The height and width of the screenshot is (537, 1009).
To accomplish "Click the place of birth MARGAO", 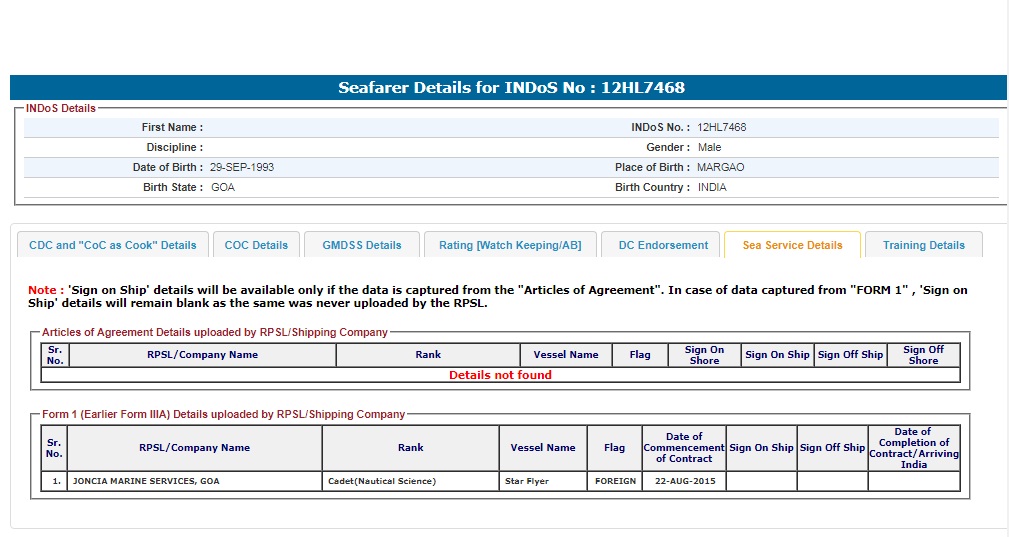I will click(721, 168).
